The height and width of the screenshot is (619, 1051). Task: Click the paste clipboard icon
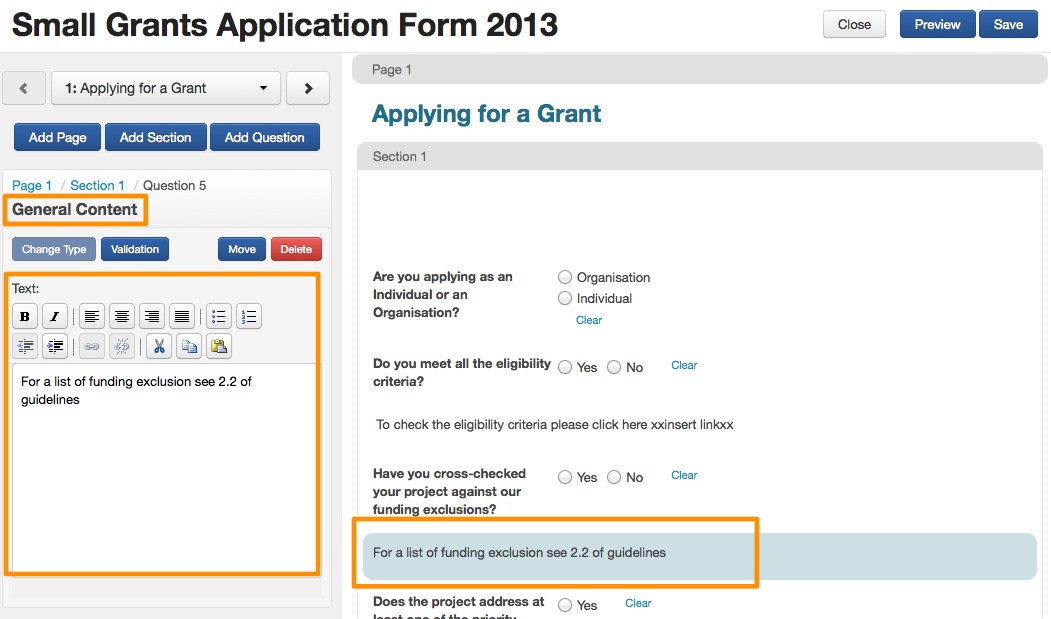[x=219, y=346]
